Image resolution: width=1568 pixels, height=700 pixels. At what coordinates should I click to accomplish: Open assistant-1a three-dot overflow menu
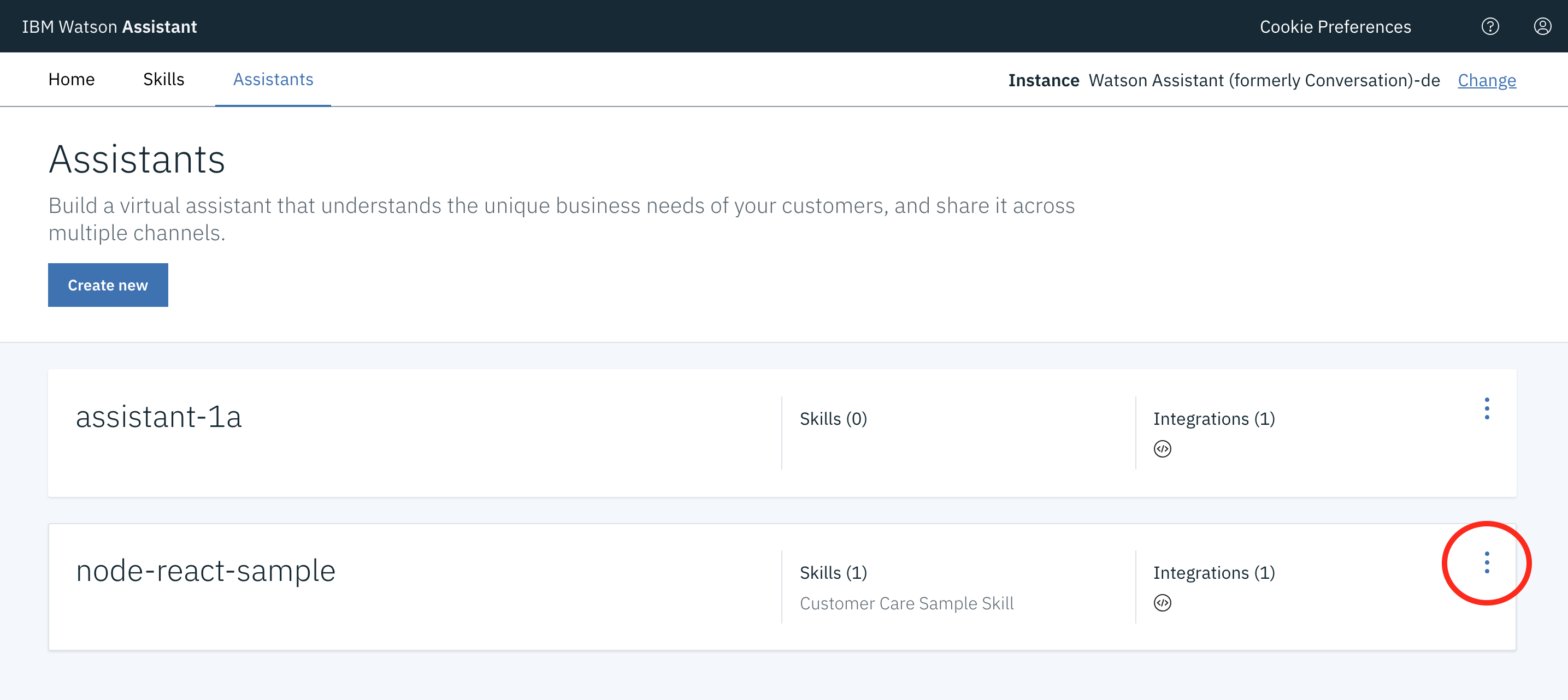click(1487, 408)
